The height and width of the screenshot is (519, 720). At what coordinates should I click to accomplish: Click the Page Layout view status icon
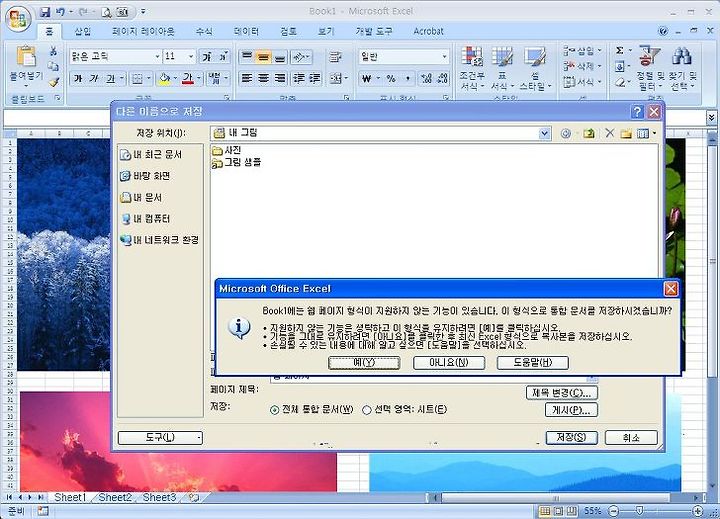[558, 511]
